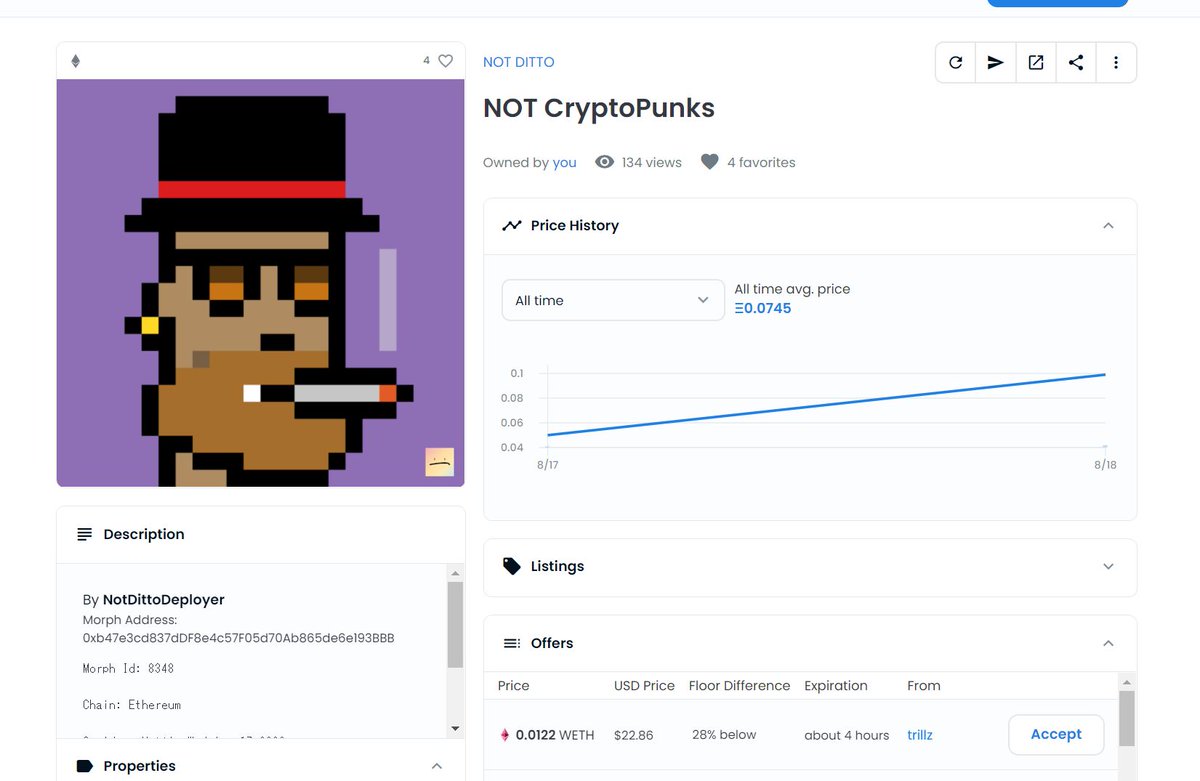Click the offers list scrollbar thumb
1200x781 pixels.
pos(1126,718)
